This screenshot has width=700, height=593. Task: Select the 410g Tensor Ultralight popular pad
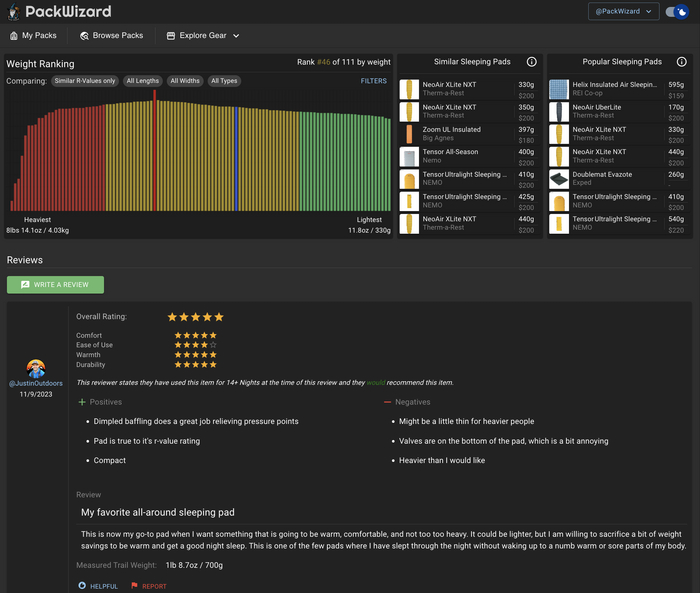[619, 201]
